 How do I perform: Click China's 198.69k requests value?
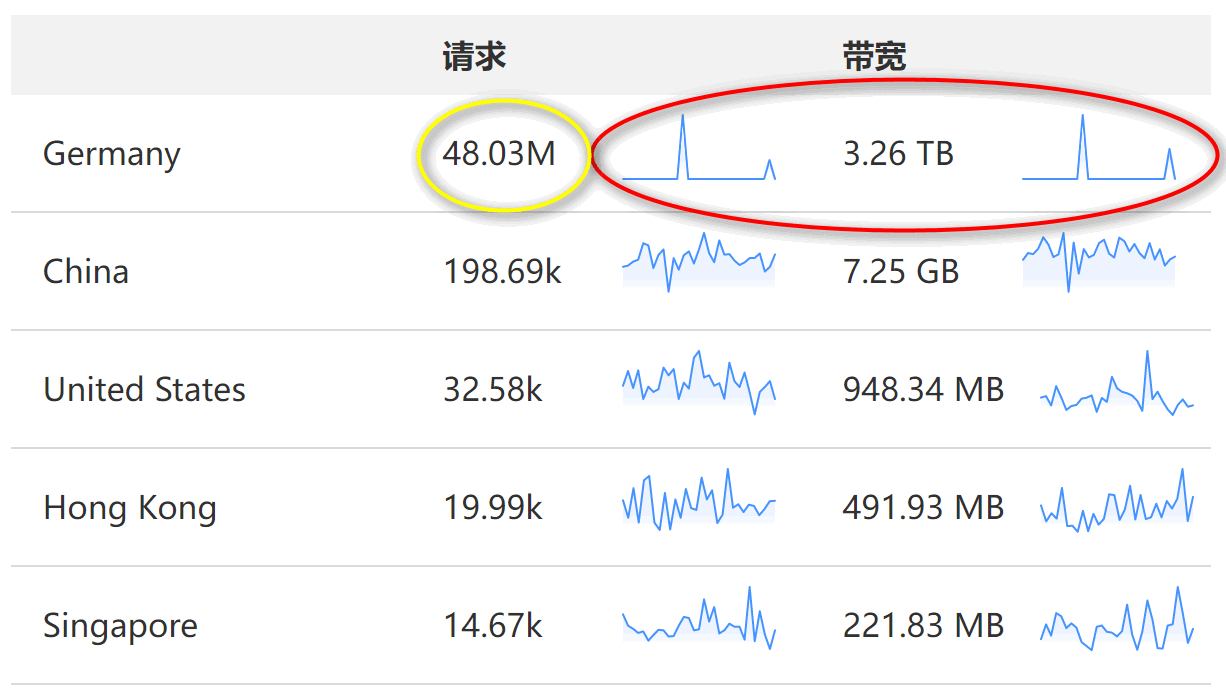[x=502, y=271]
